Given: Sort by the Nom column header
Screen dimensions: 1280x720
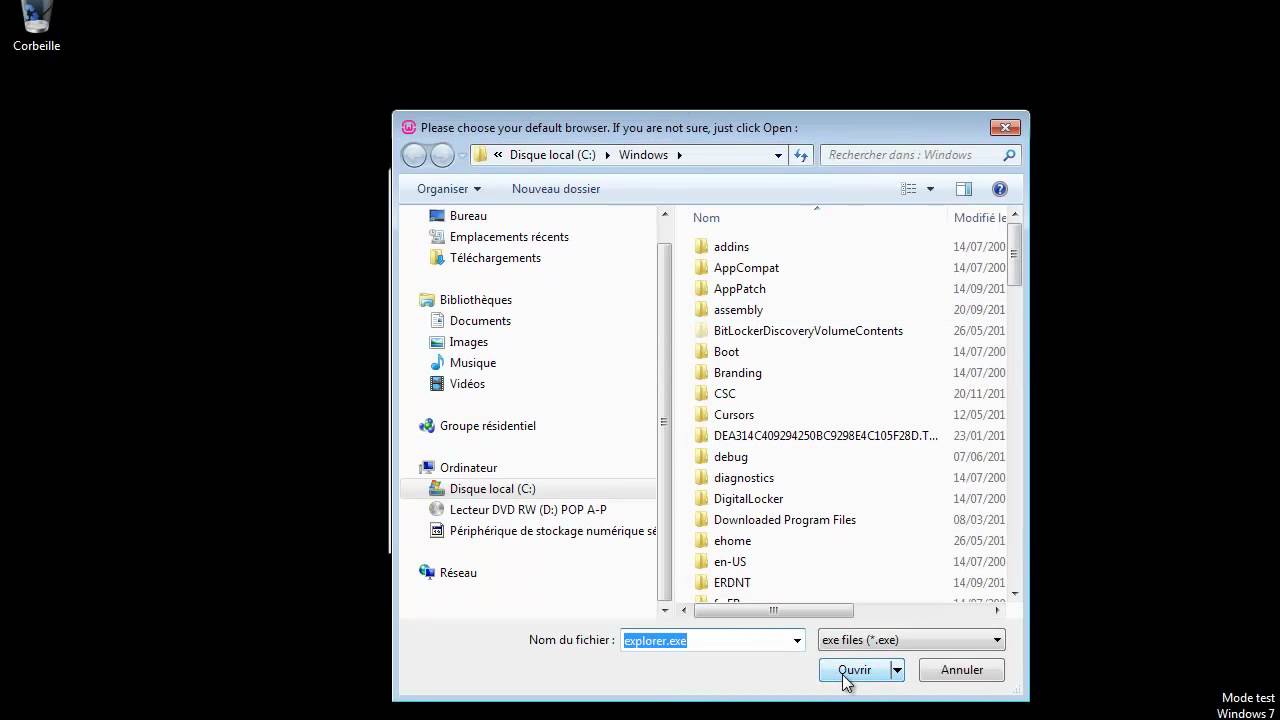Looking at the screenshot, I should (706, 218).
